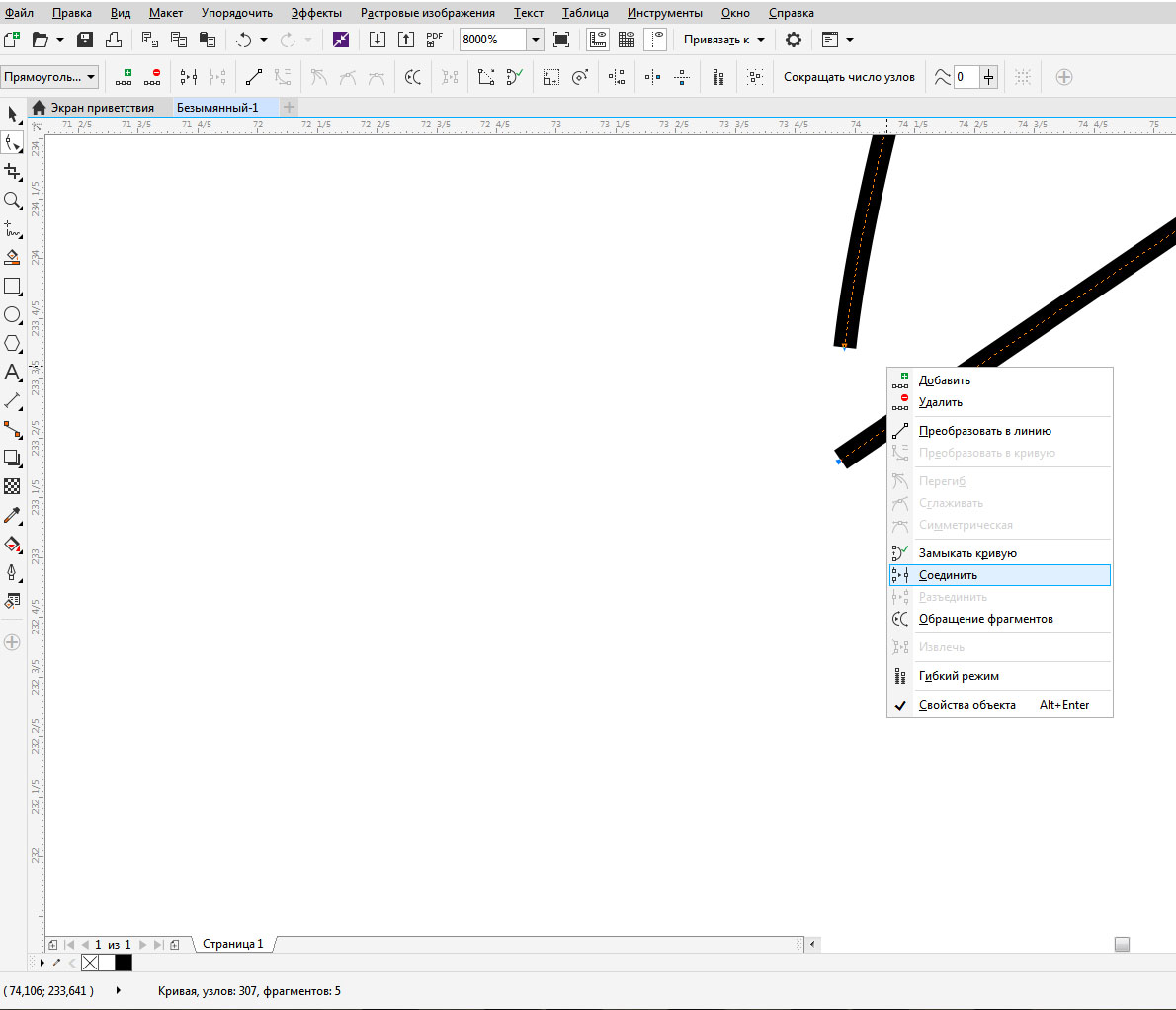The height and width of the screenshot is (1010, 1176).
Task: Open the 'Эффекты' menu
Action: 316,13
